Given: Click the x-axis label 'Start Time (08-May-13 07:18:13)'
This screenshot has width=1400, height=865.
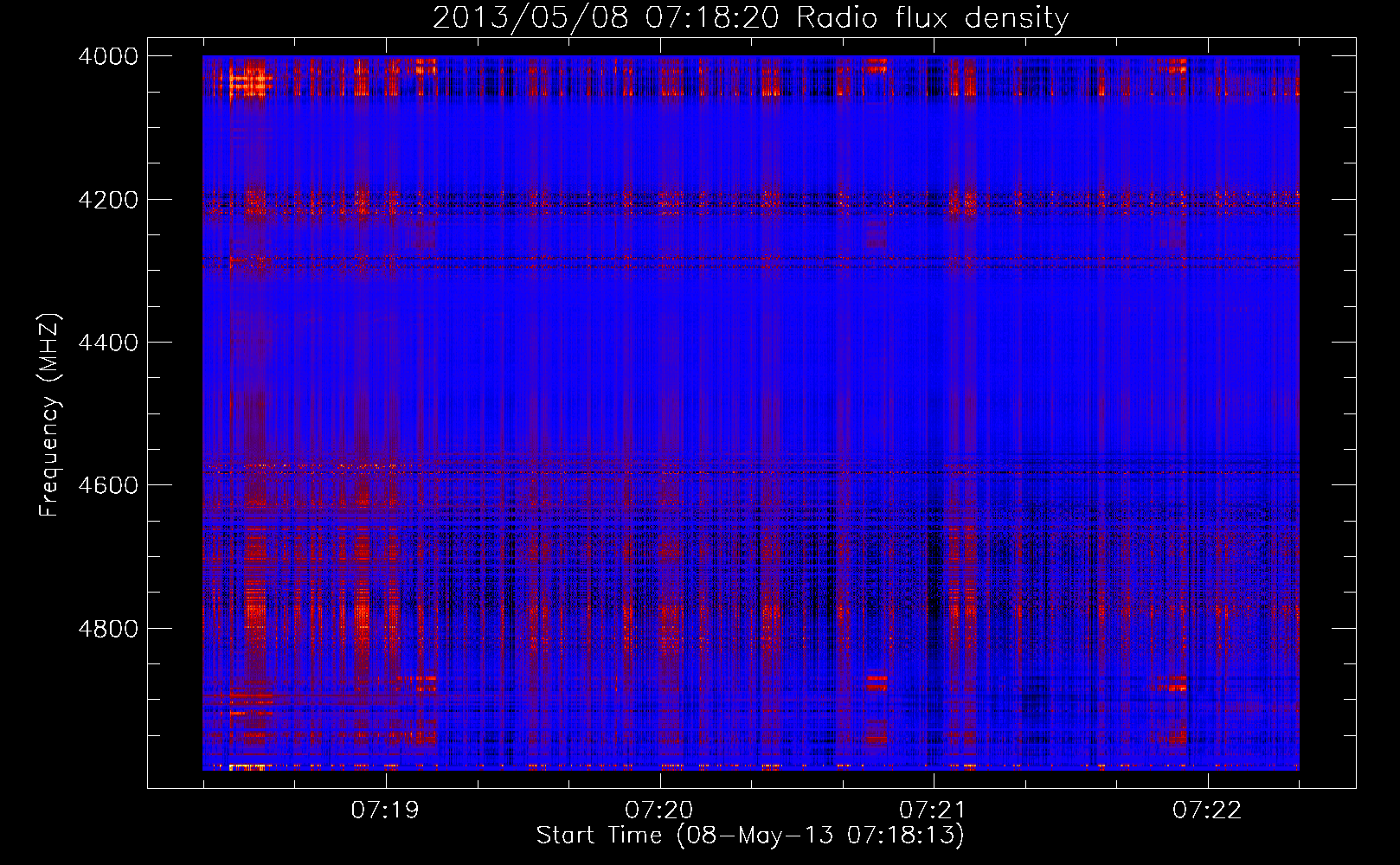Looking at the screenshot, I should pos(750,836).
